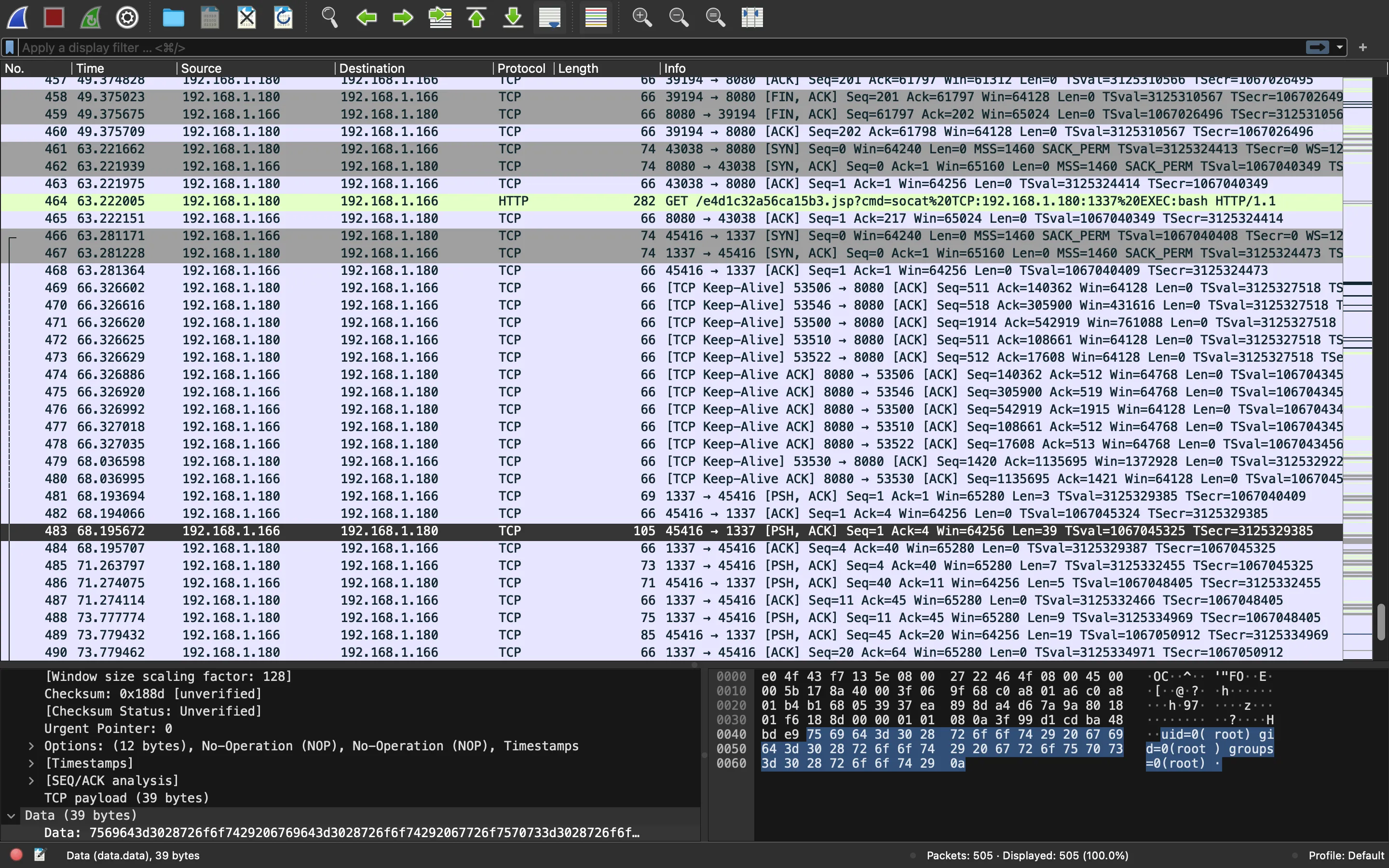The image size is (1389, 868).
Task: Click the packet minimap beside the list
Action: tap(1358, 368)
